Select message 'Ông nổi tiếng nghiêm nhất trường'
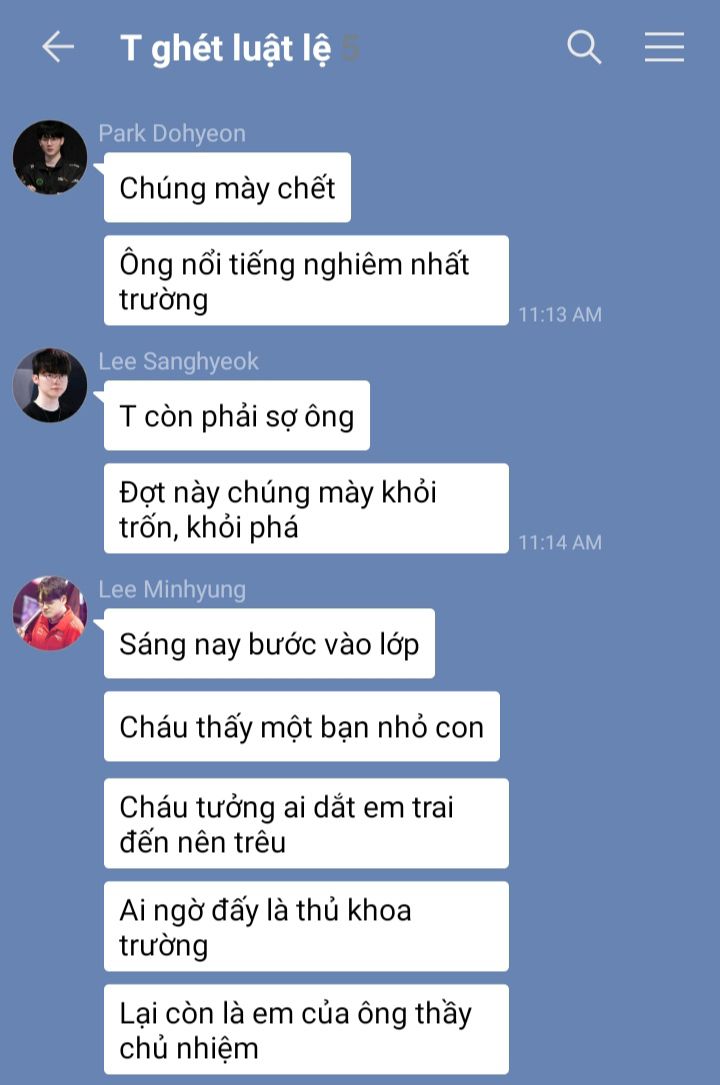This screenshot has width=720, height=1085. tap(306, 280)
